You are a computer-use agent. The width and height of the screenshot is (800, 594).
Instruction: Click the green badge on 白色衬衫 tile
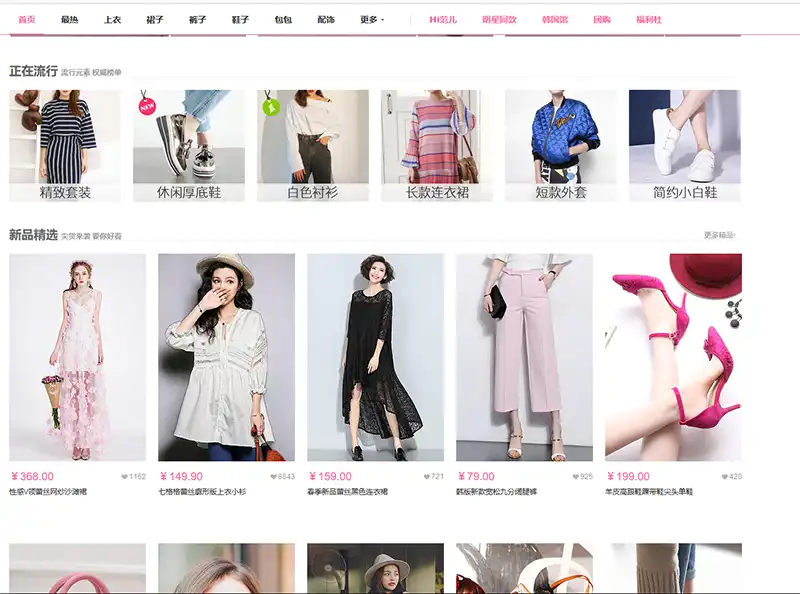point(270,106)
